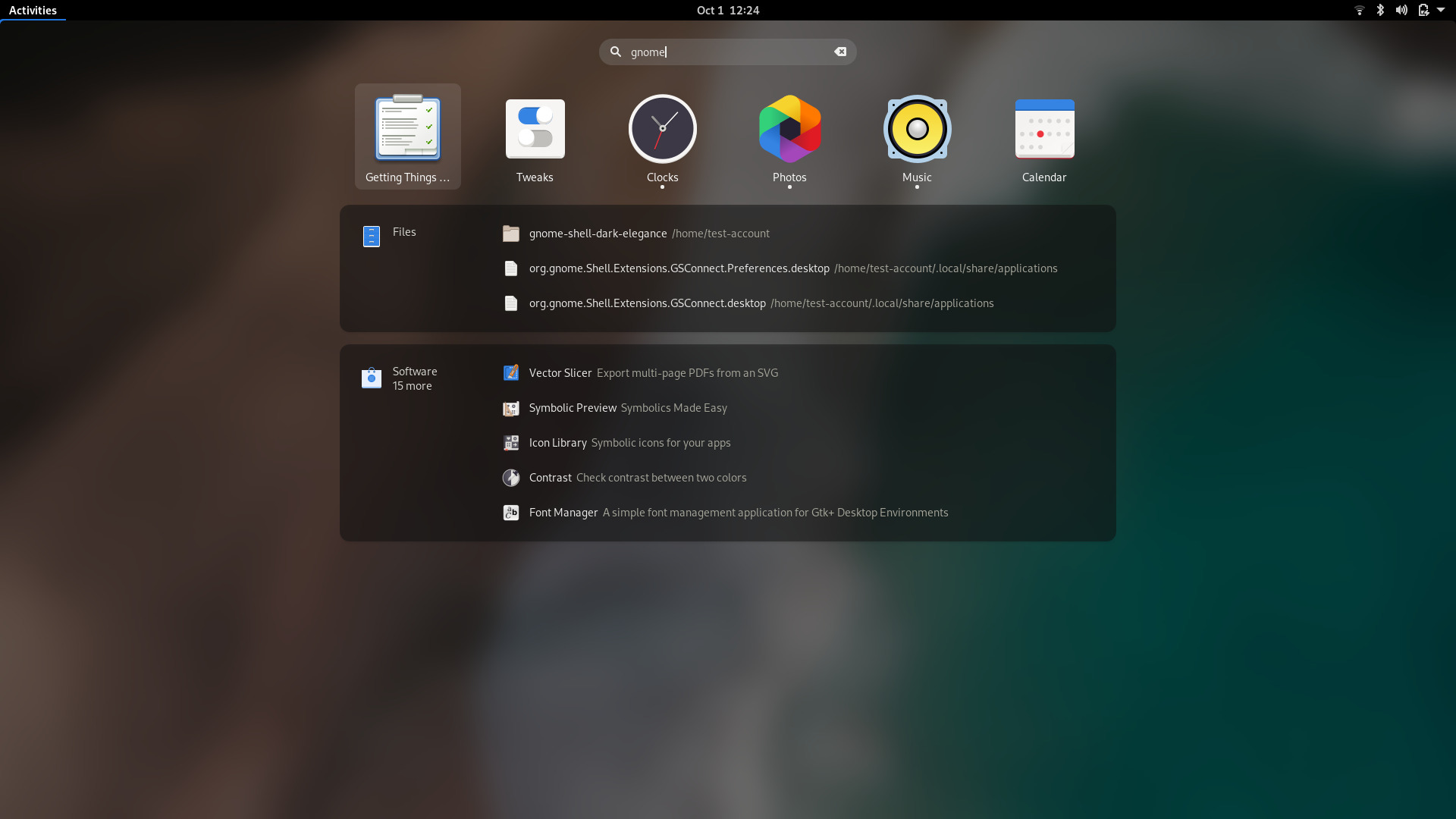Screen dimensions: 1456x819
Task: Click the Software provider icon
Action: pyautogui.click(x=372, y=378)
